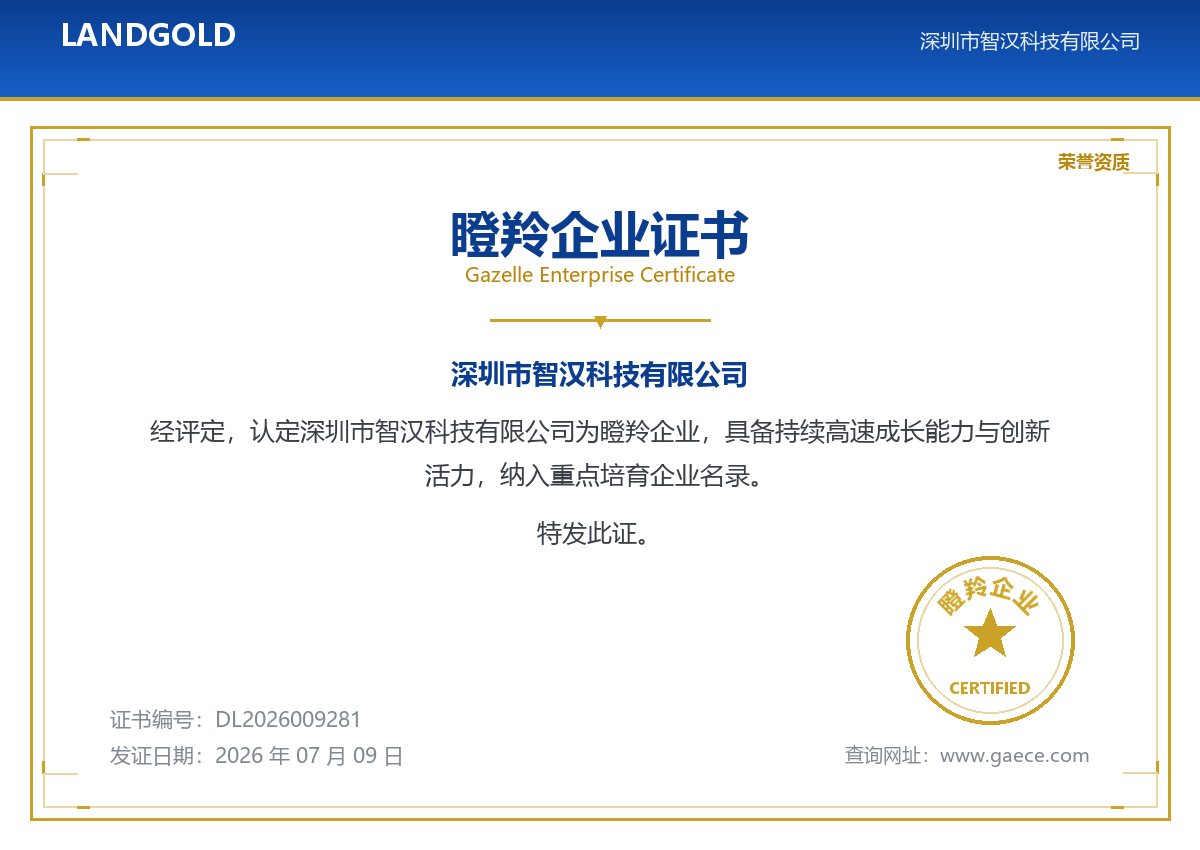Click the 瞪羚企业证书 title

(600, 236)
